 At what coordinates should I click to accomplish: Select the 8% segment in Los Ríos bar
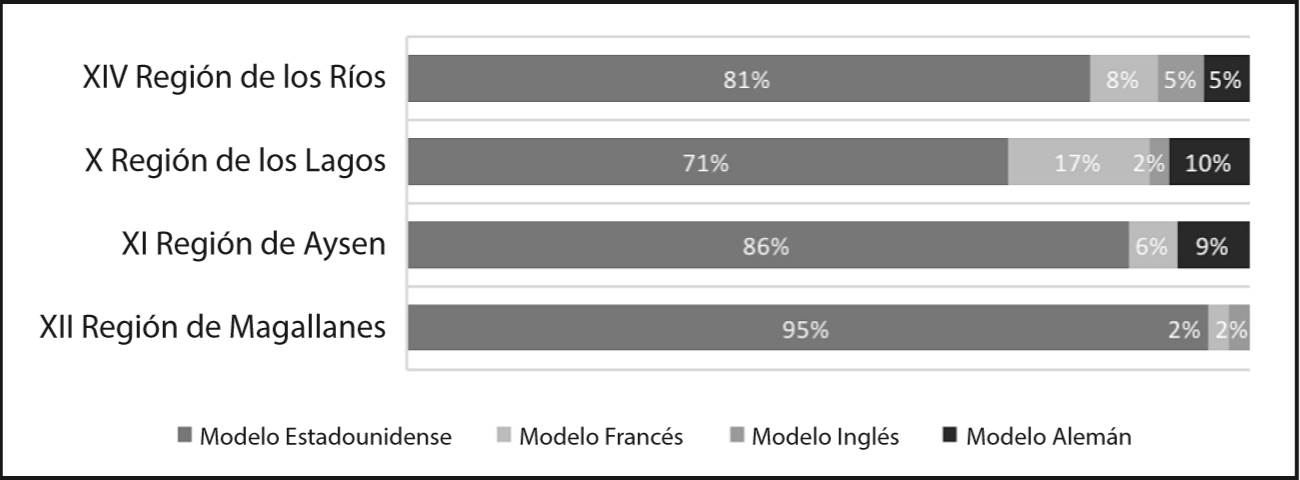click(x=1123, y=79)
